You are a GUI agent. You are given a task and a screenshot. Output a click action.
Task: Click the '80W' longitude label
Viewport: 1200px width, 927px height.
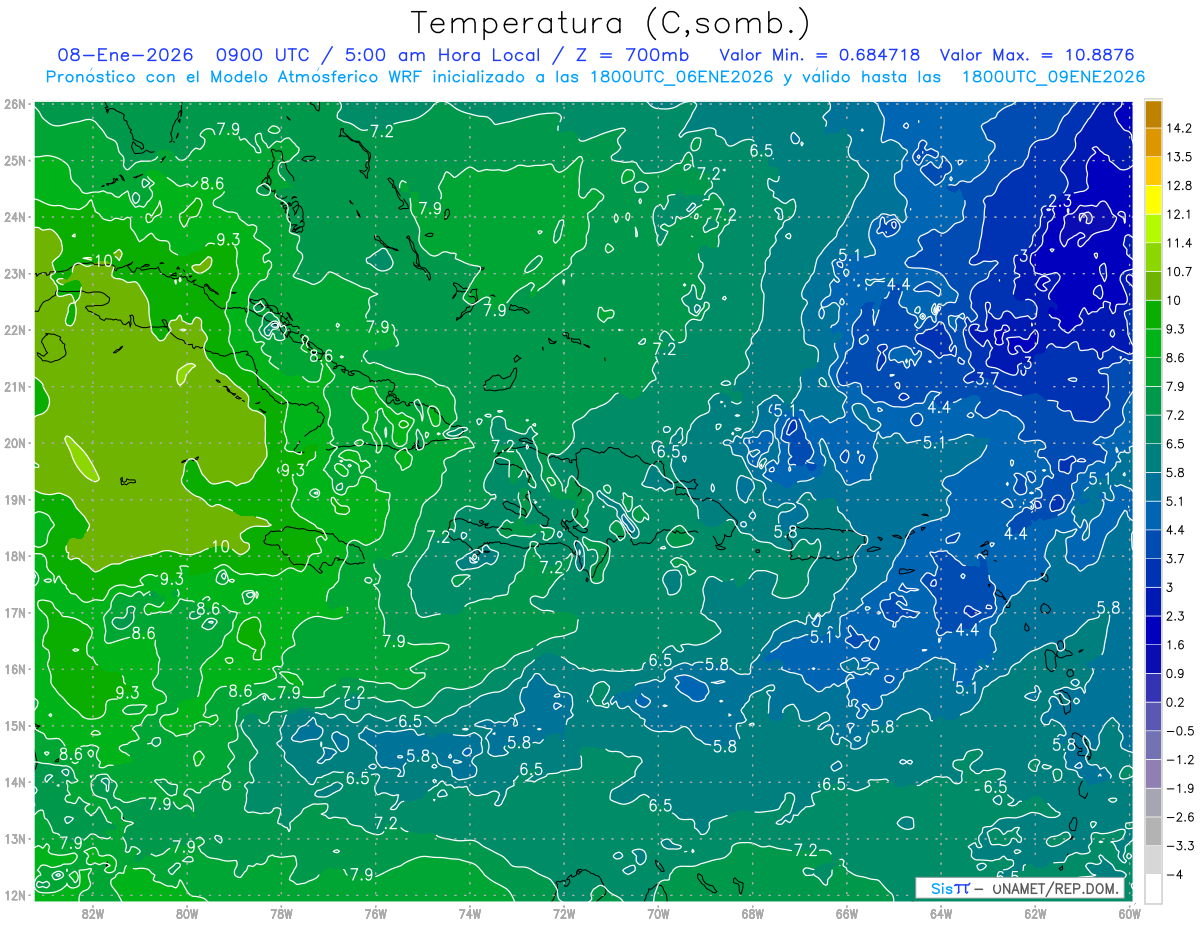point(187,914)
